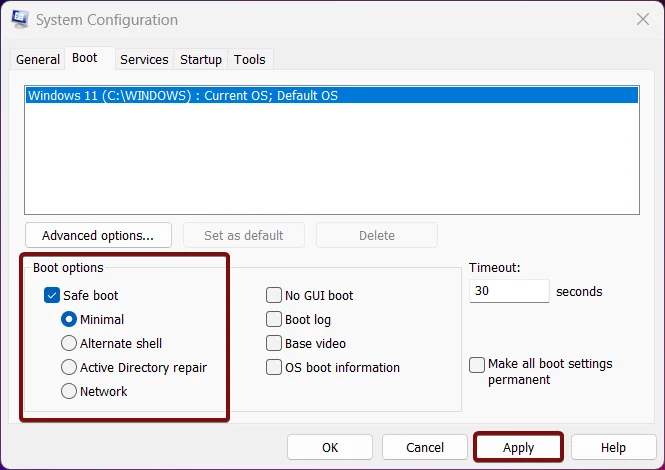665x470 pixels.
Task: Open the Tools tab
Action: click(x=250, y=59)
